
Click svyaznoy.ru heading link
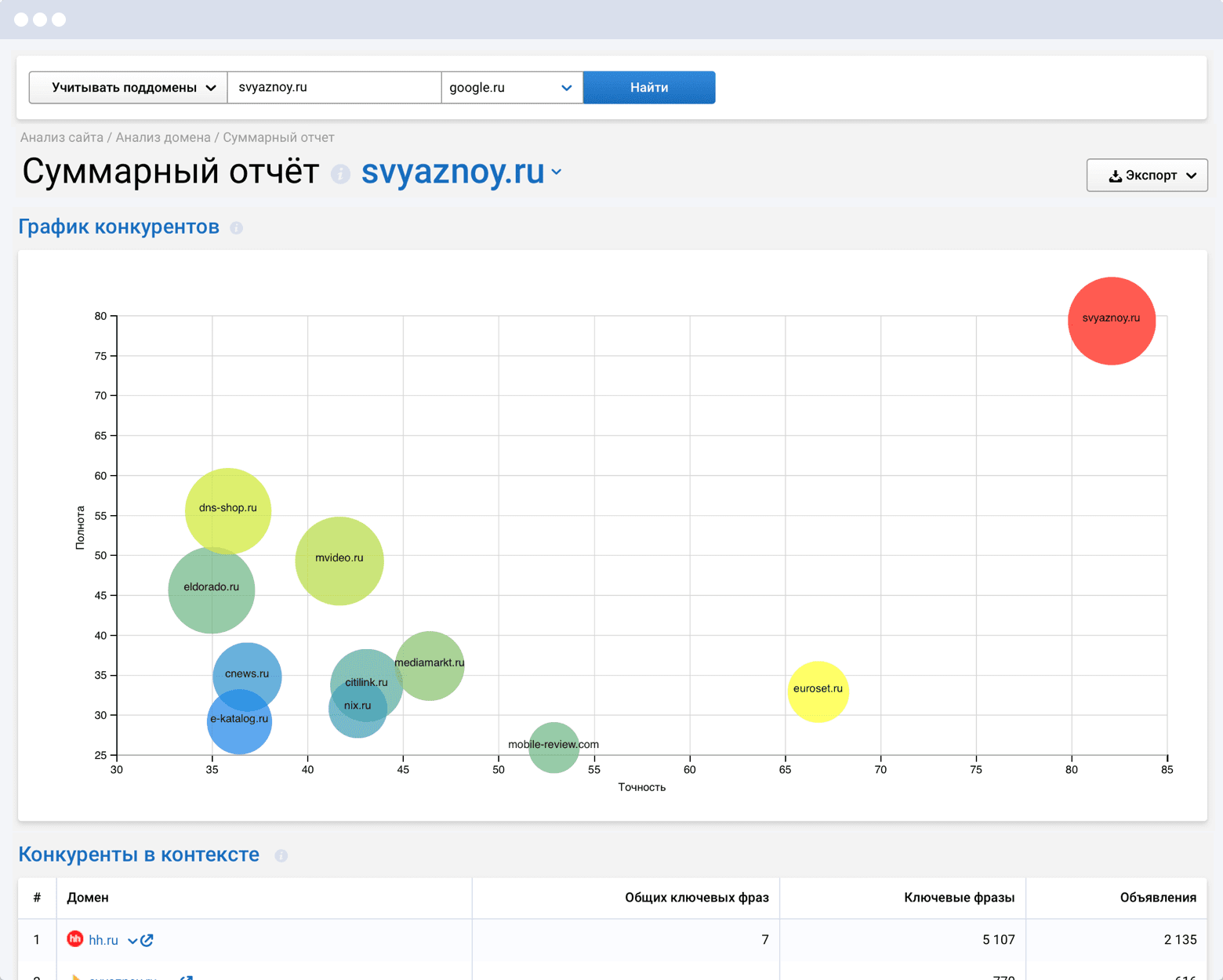click(x=452, y=171)
